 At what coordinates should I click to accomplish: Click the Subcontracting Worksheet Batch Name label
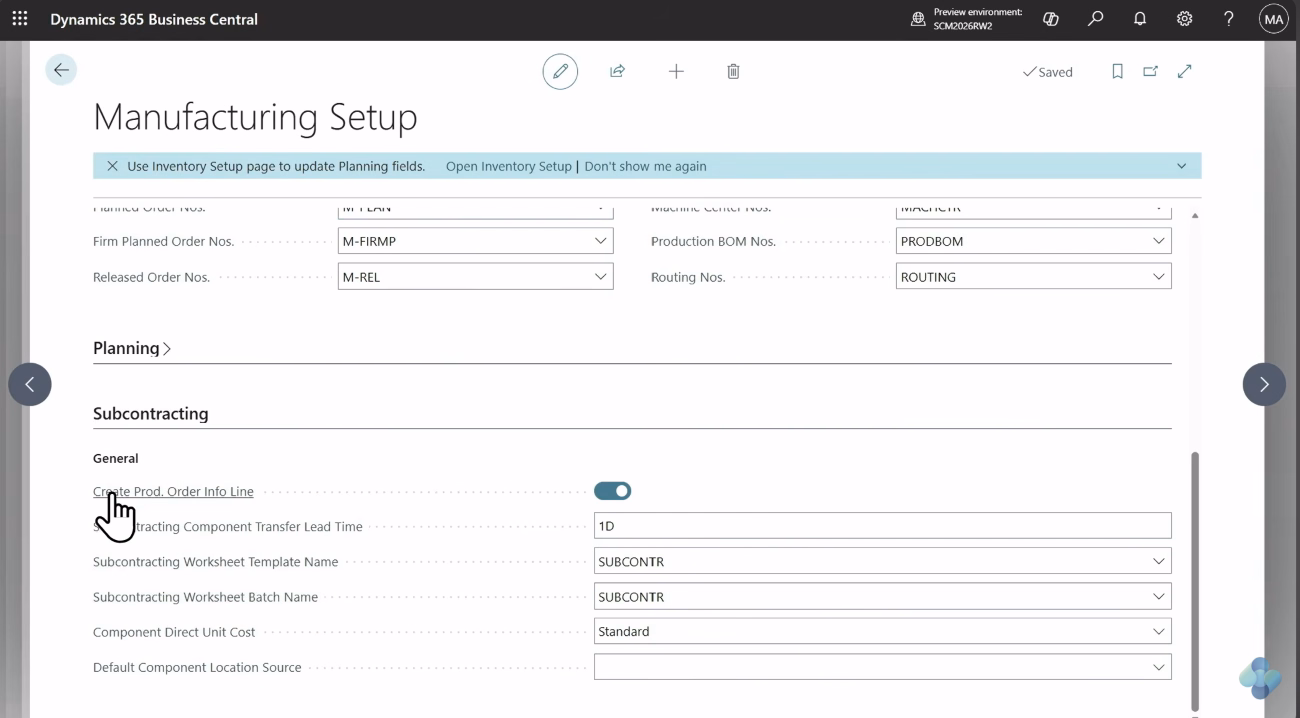(x=205, y=597)
